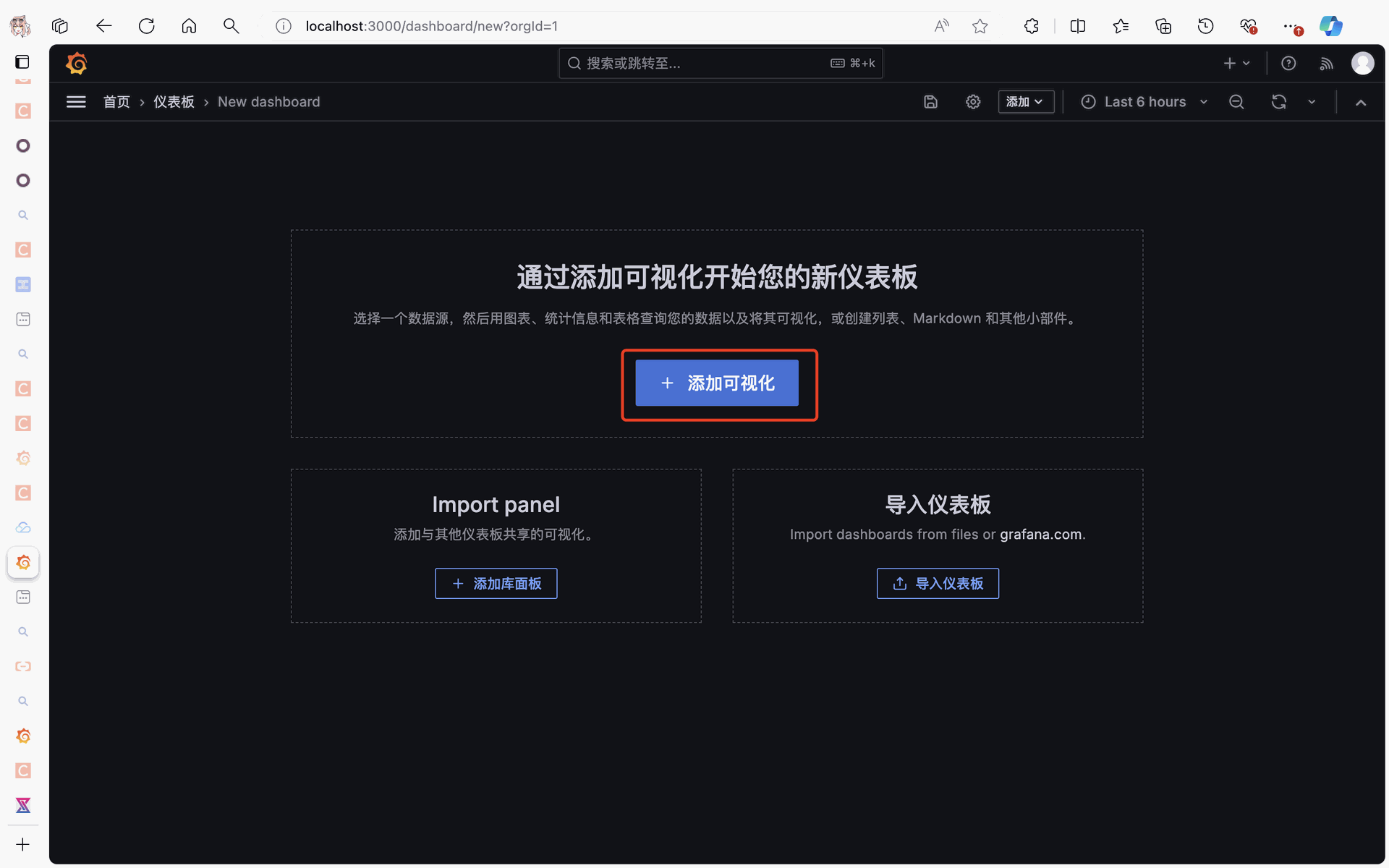Viewport: 1389px width, 868px height.
Task: Open the favorites list
Action: tap(1121, 26)
